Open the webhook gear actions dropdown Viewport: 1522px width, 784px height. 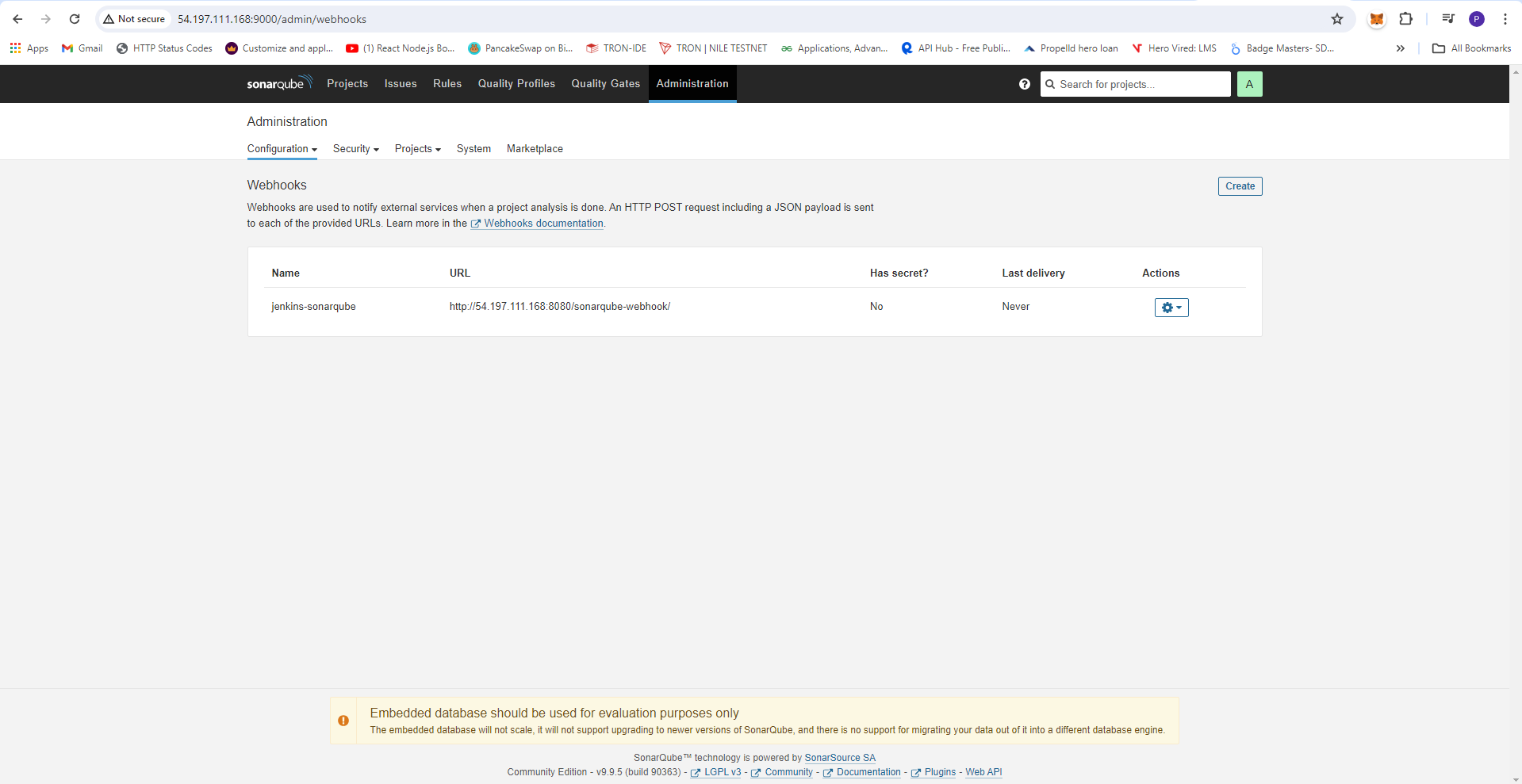tap(1171, 308)
